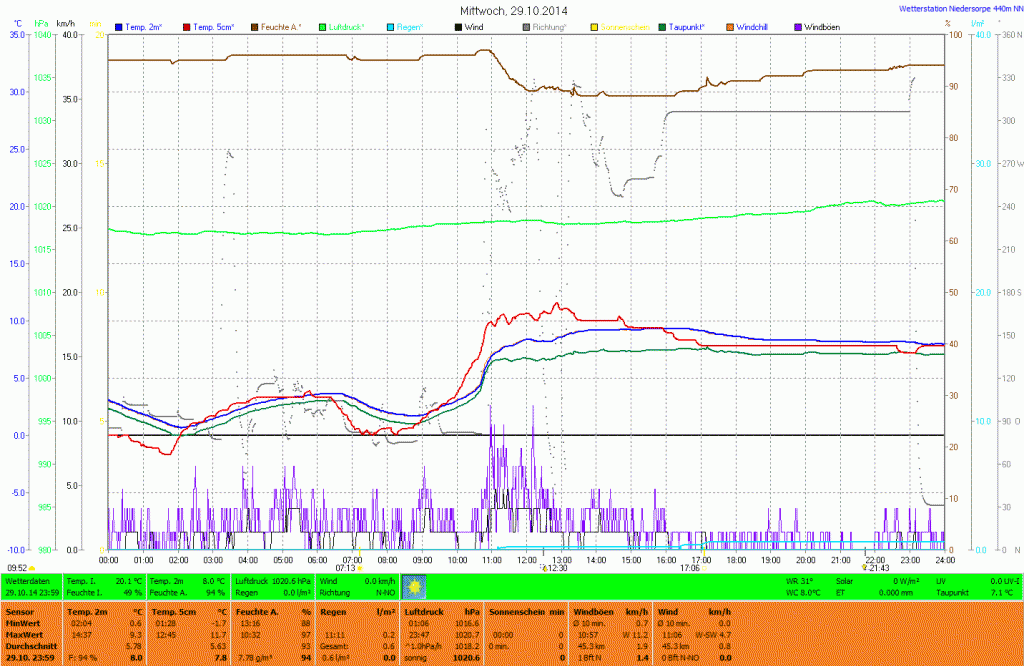The height and width of the screenshot is (666, 1024).
Task: Toggle the Sonnenschein legend entry
Action: (x=620, y=26)
